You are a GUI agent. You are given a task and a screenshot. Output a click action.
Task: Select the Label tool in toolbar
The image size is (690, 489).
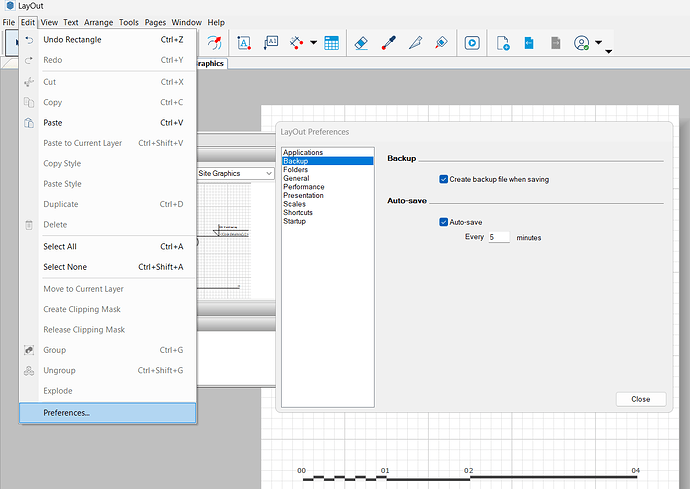pos(271,43)
